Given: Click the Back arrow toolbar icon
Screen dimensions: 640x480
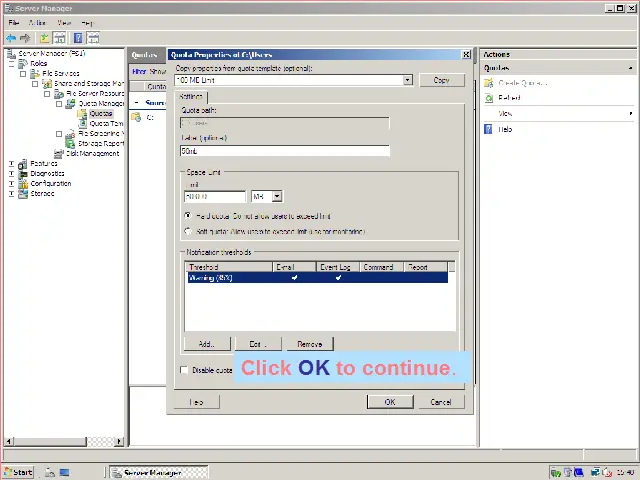Looking at the screenshot, I should pyautogui.click(x=12, y=38).
